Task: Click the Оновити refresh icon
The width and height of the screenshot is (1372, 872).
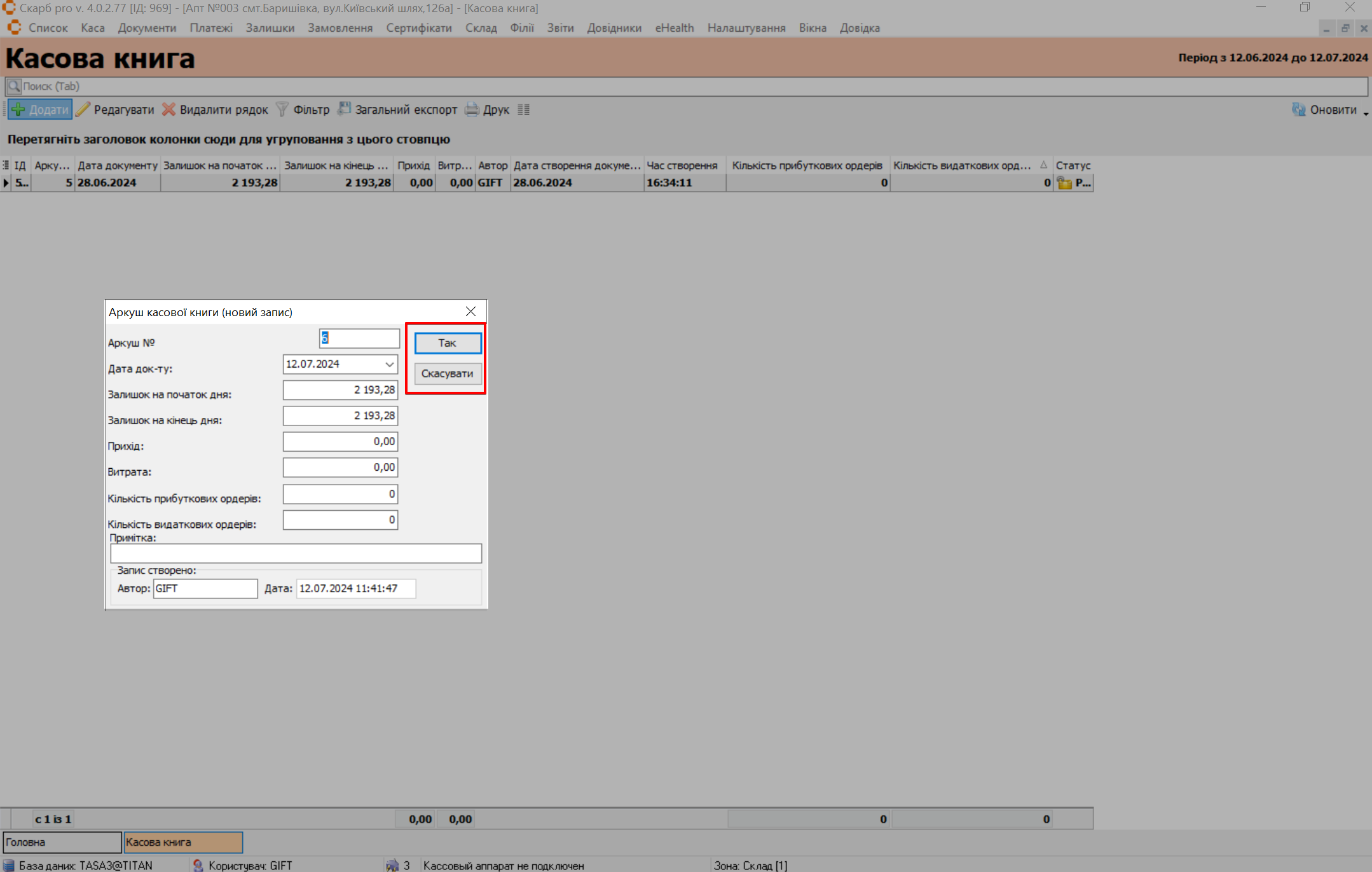Action: tap(1298, 109)
